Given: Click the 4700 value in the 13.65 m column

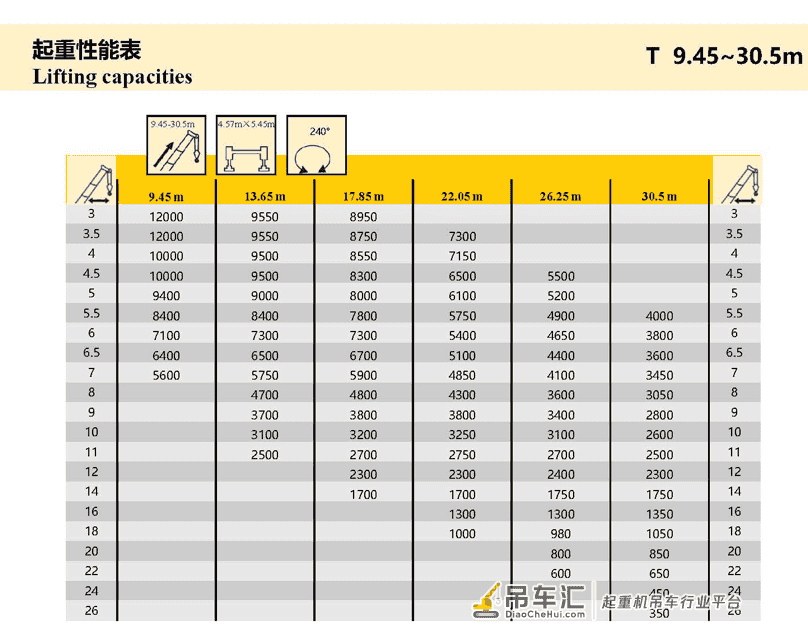Looking at the screenshot, I should [265, 395].
